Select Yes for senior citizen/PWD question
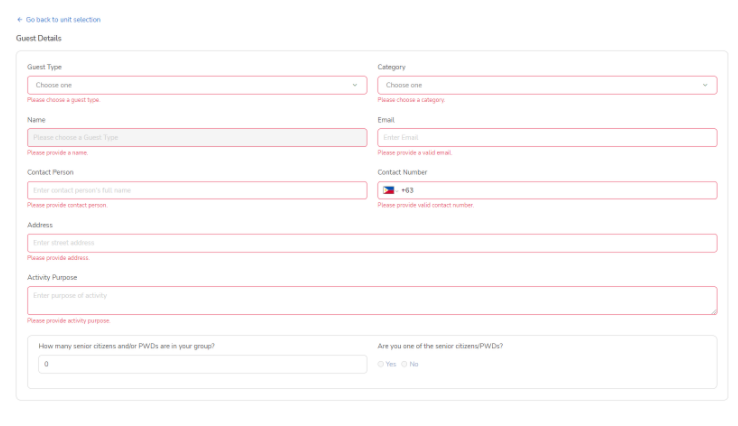 pos(381,364)
